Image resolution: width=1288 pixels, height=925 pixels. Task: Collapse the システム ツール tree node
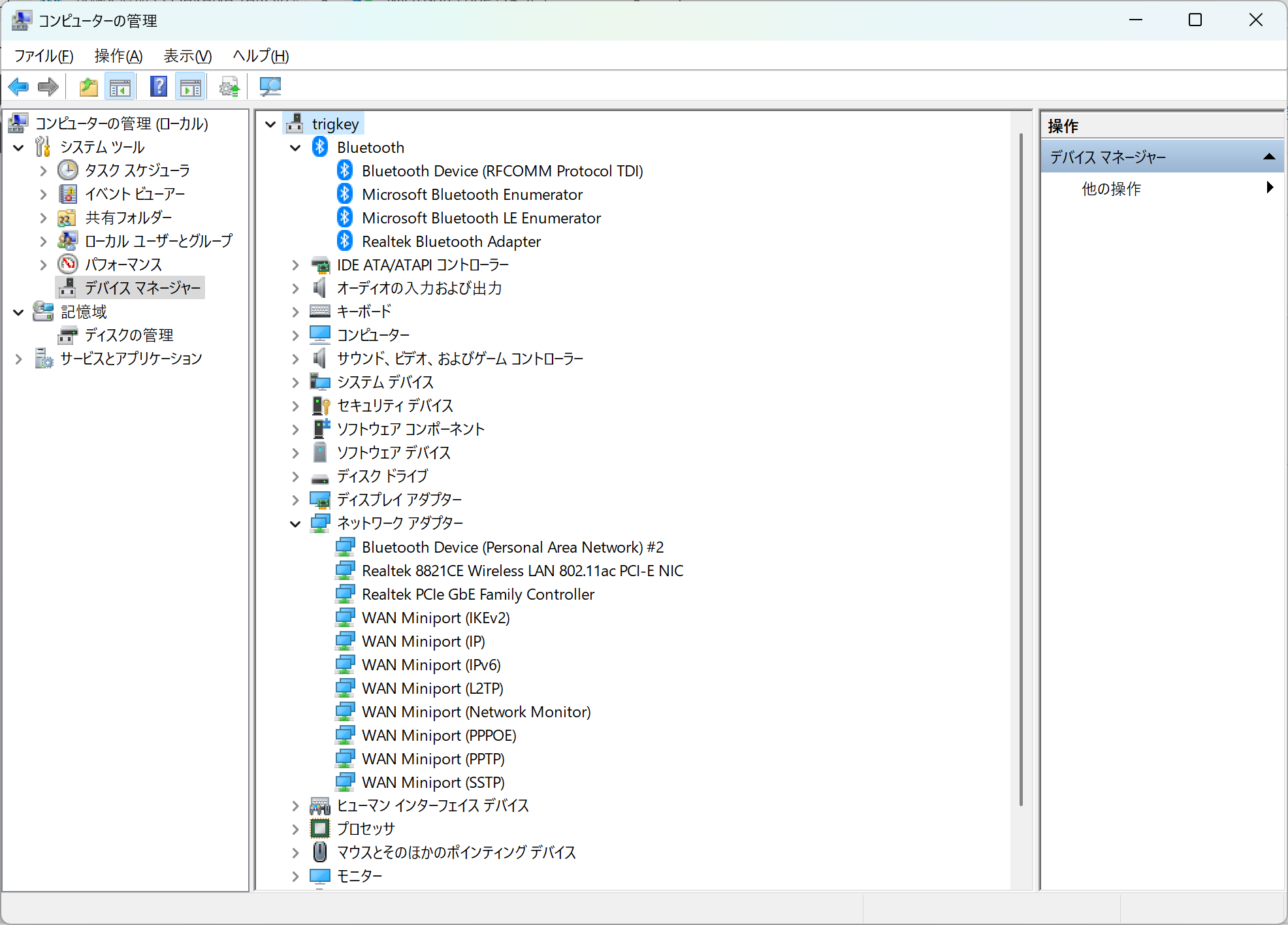[x=18, y=148]
